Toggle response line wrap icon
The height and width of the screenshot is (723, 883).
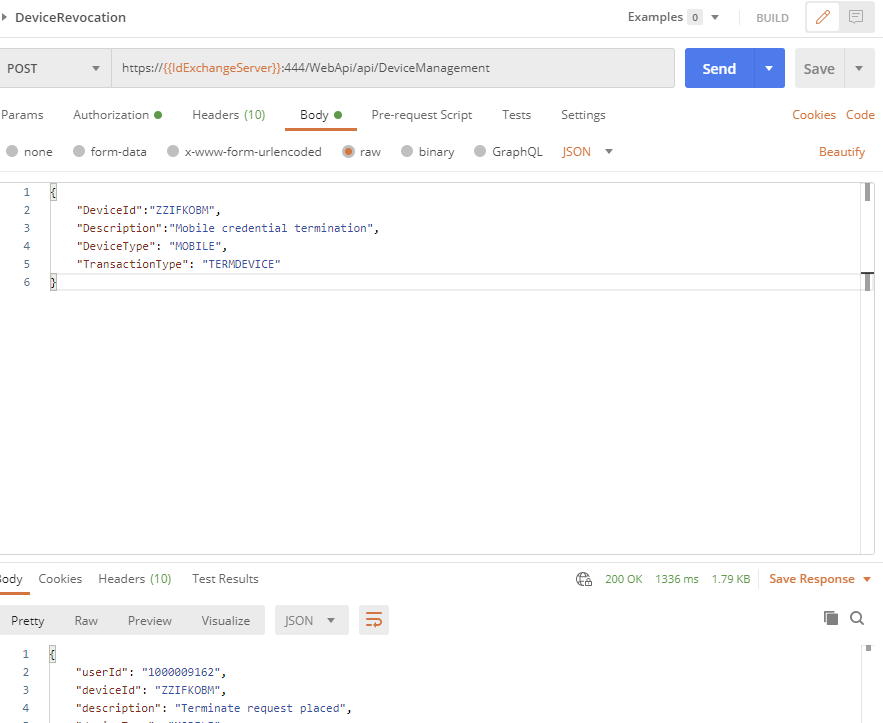[374, 621]
